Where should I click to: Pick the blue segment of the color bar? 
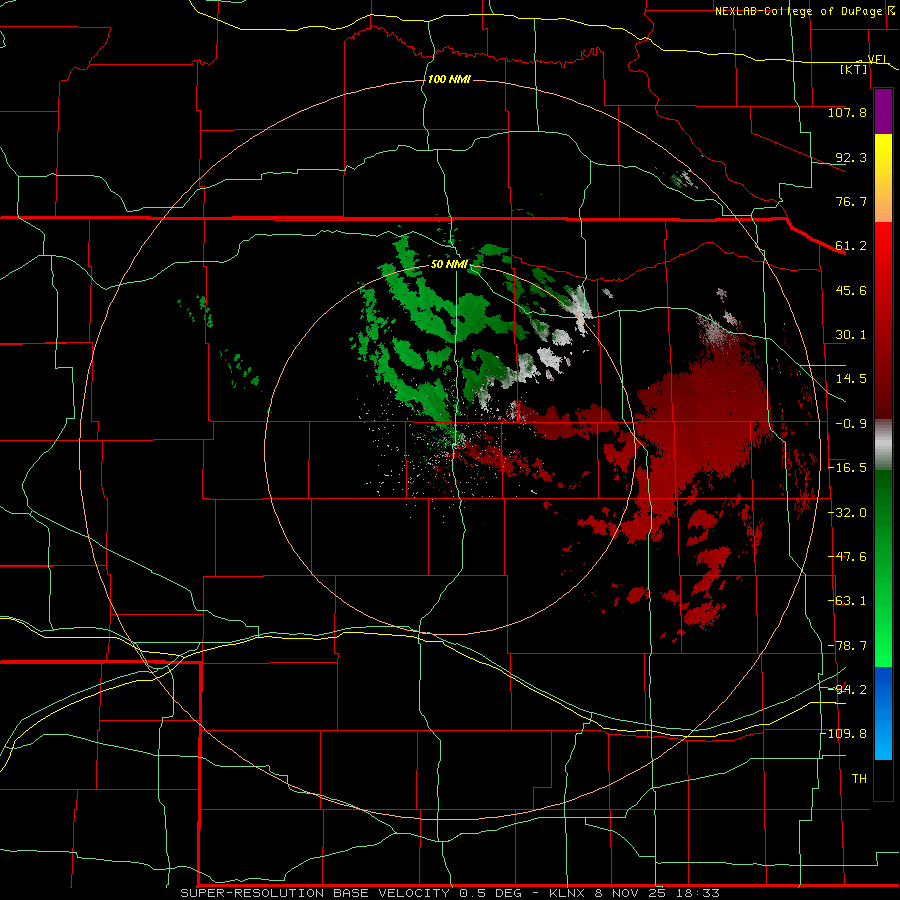[x=883, y=713]
